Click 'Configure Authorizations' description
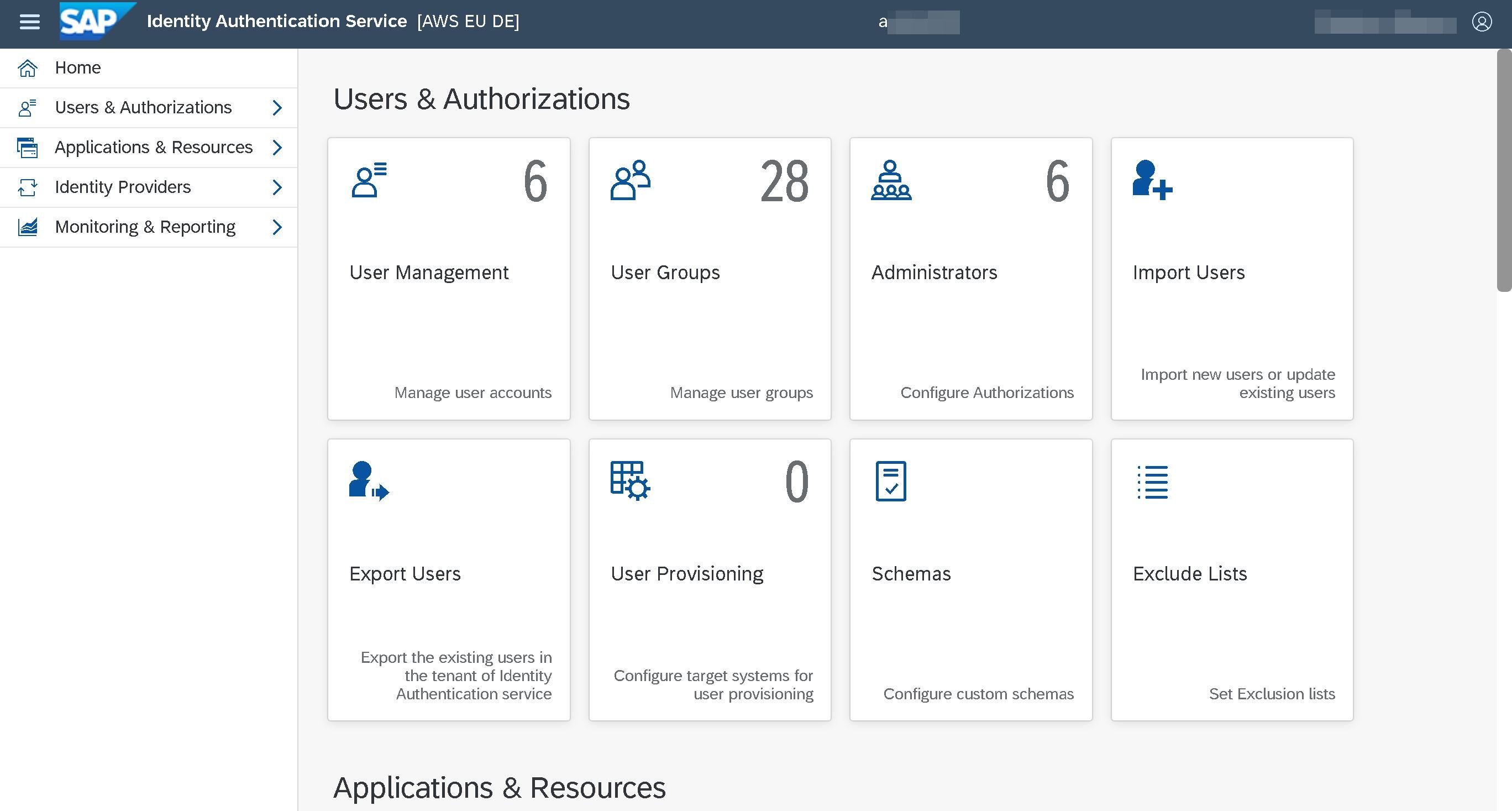Image resolution: width=1512 pixels, height=811 pixels. tap(986, 393)
